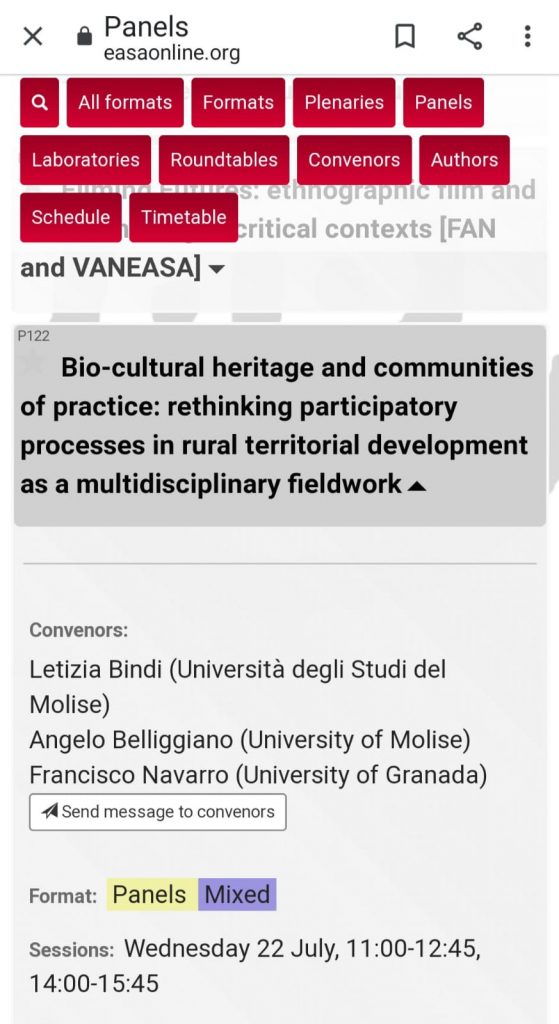Image resolution: width=559 pixels, height=1024 pixels.
Task: Switch to the Panels listing
Action: (x=443, y=103)
